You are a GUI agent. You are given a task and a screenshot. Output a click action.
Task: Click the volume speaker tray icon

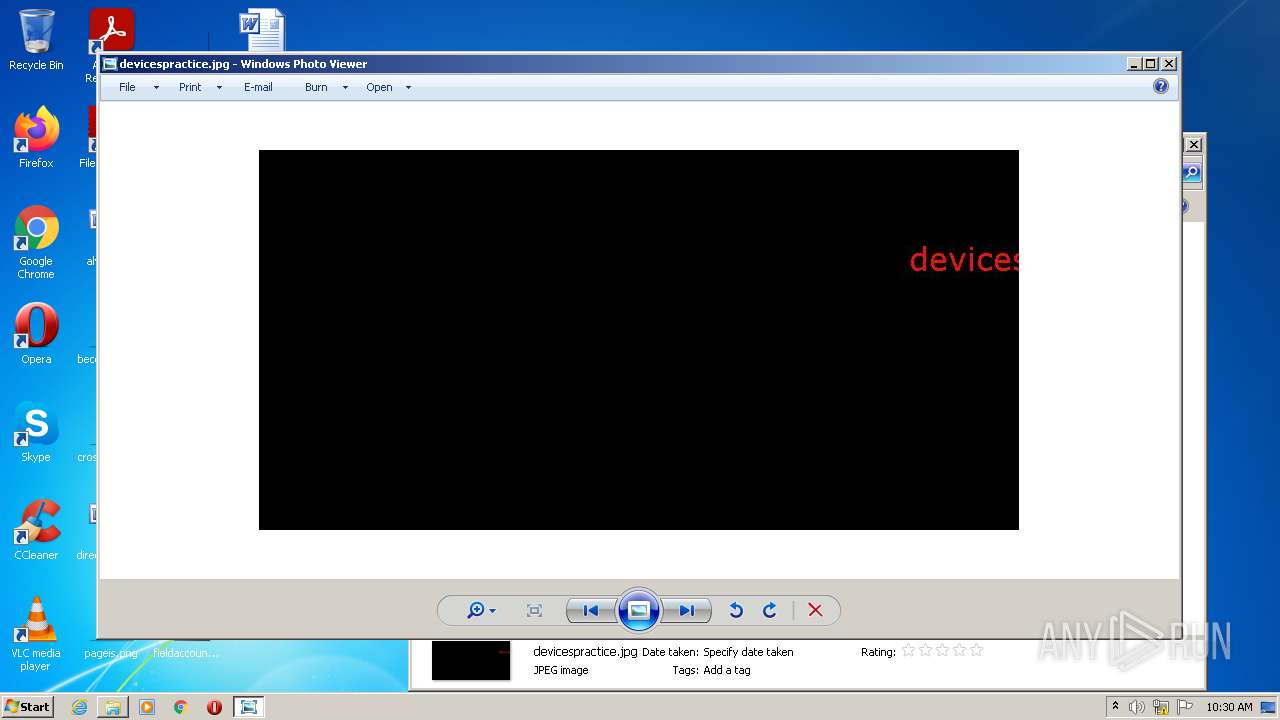(x=1137, y=707)
